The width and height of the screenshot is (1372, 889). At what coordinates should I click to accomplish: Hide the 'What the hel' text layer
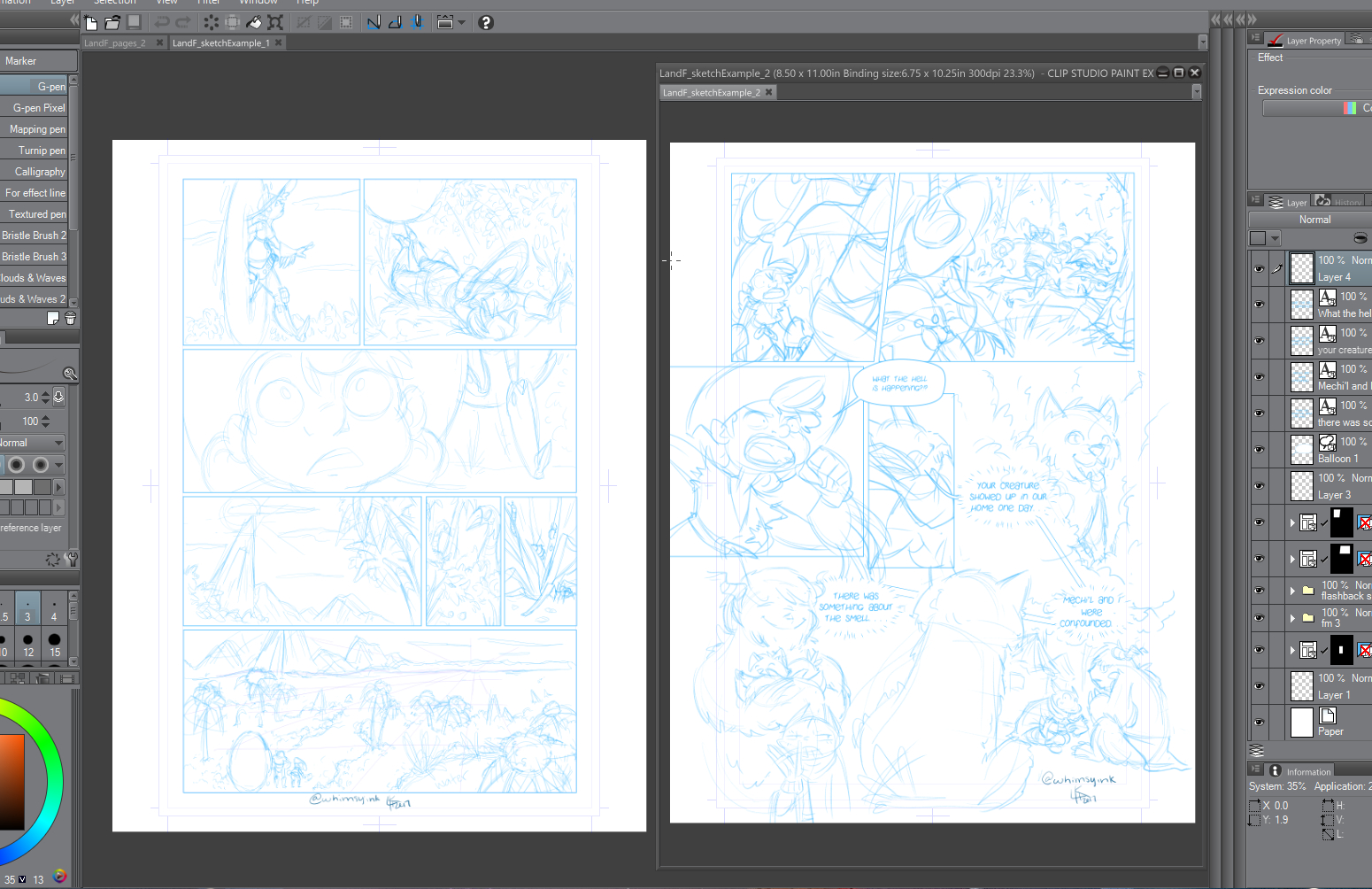[1259, 304]
